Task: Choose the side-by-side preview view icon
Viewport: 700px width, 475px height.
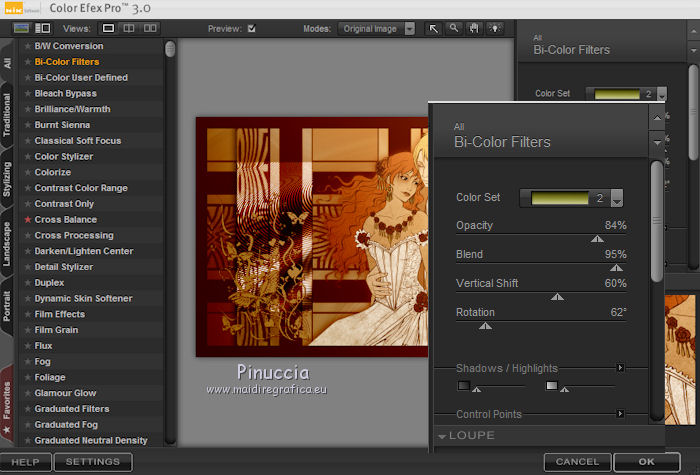Action: tap(149, 28)
